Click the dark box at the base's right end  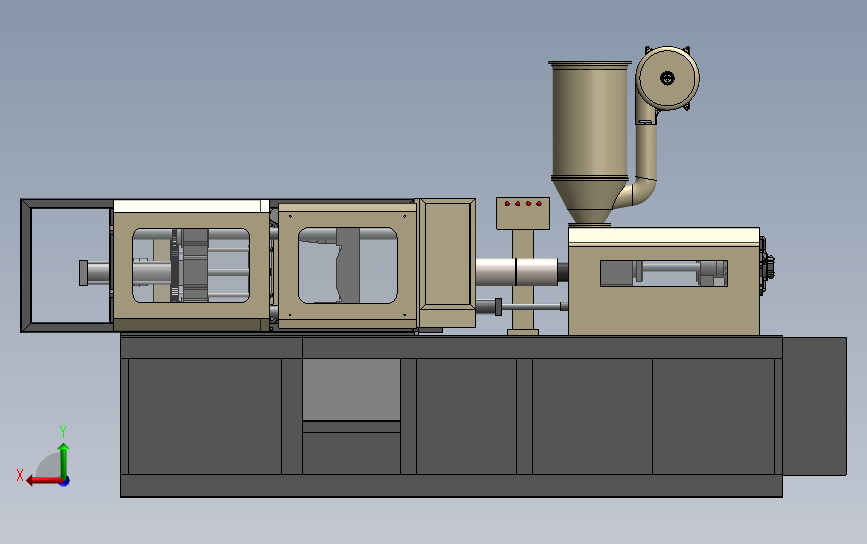pyautogui.click(x=814, y=406)
